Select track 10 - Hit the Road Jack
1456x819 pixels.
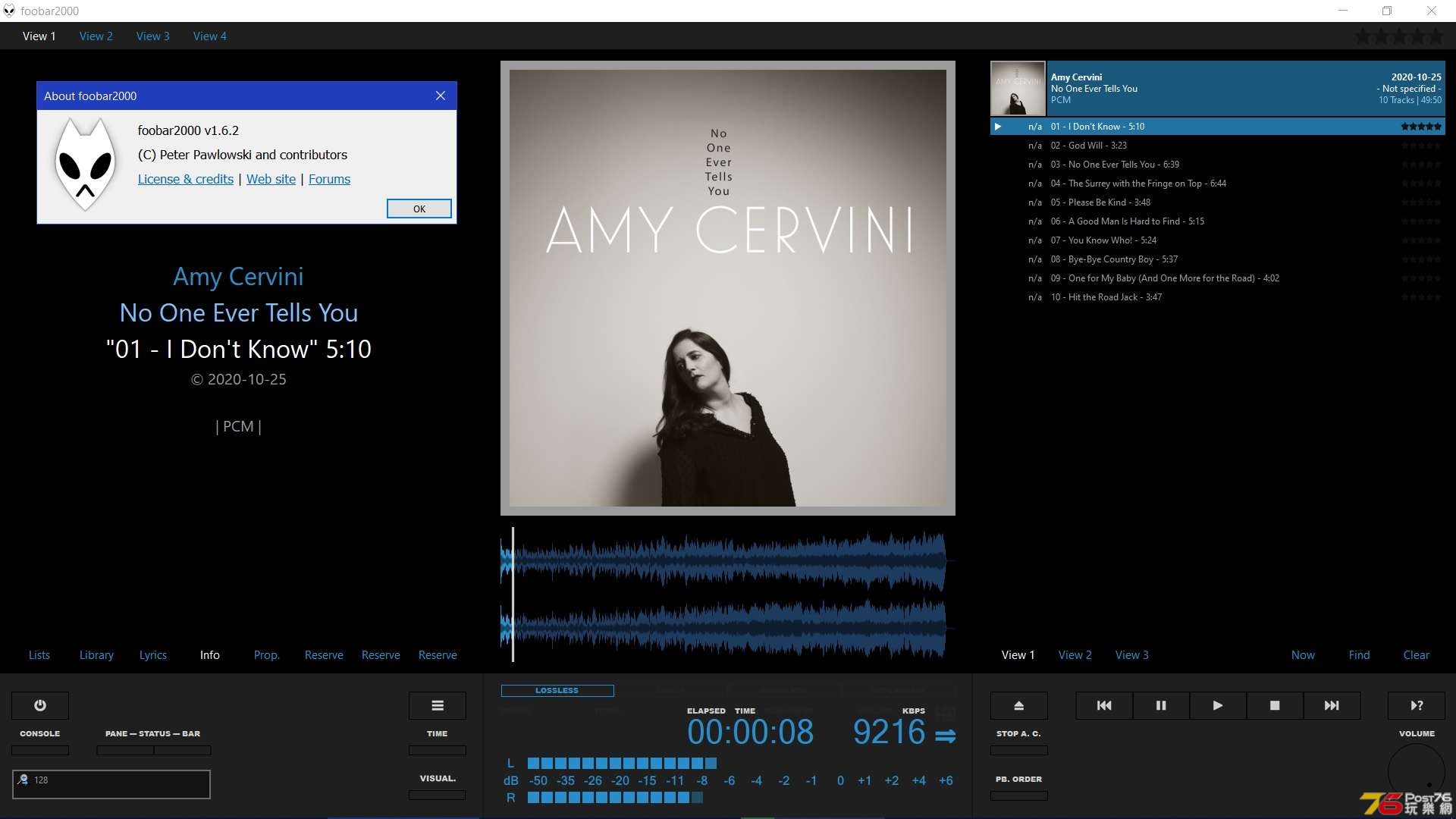(x=1218, y=297)
